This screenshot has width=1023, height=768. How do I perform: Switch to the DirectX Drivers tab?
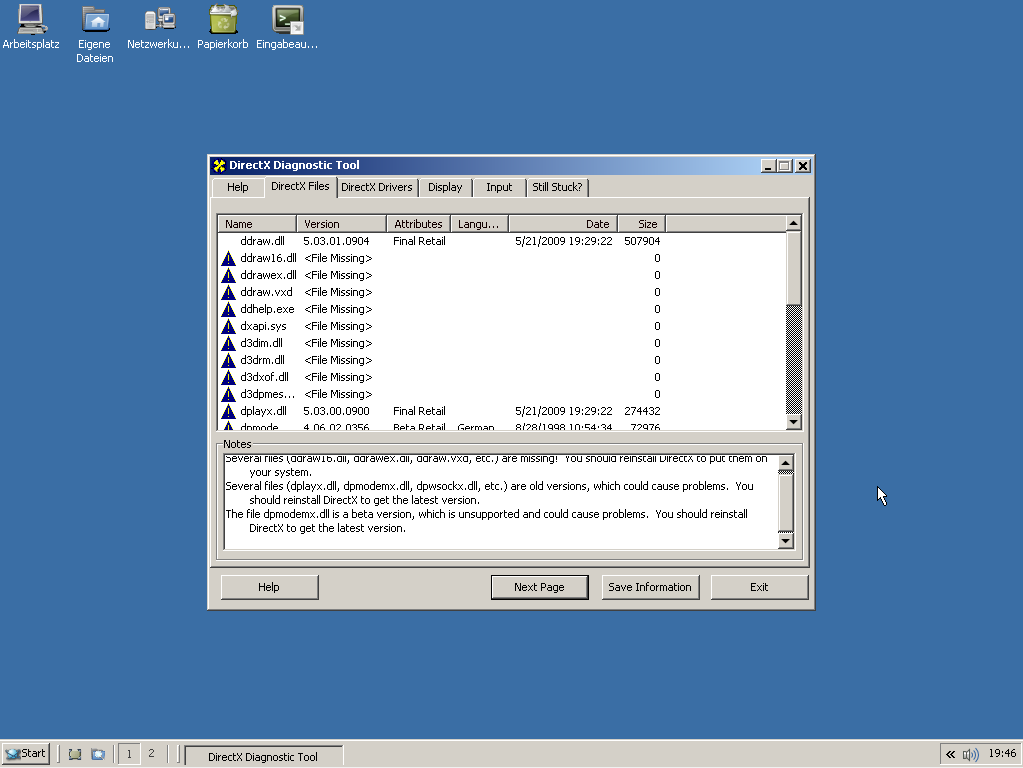point(376,187)
